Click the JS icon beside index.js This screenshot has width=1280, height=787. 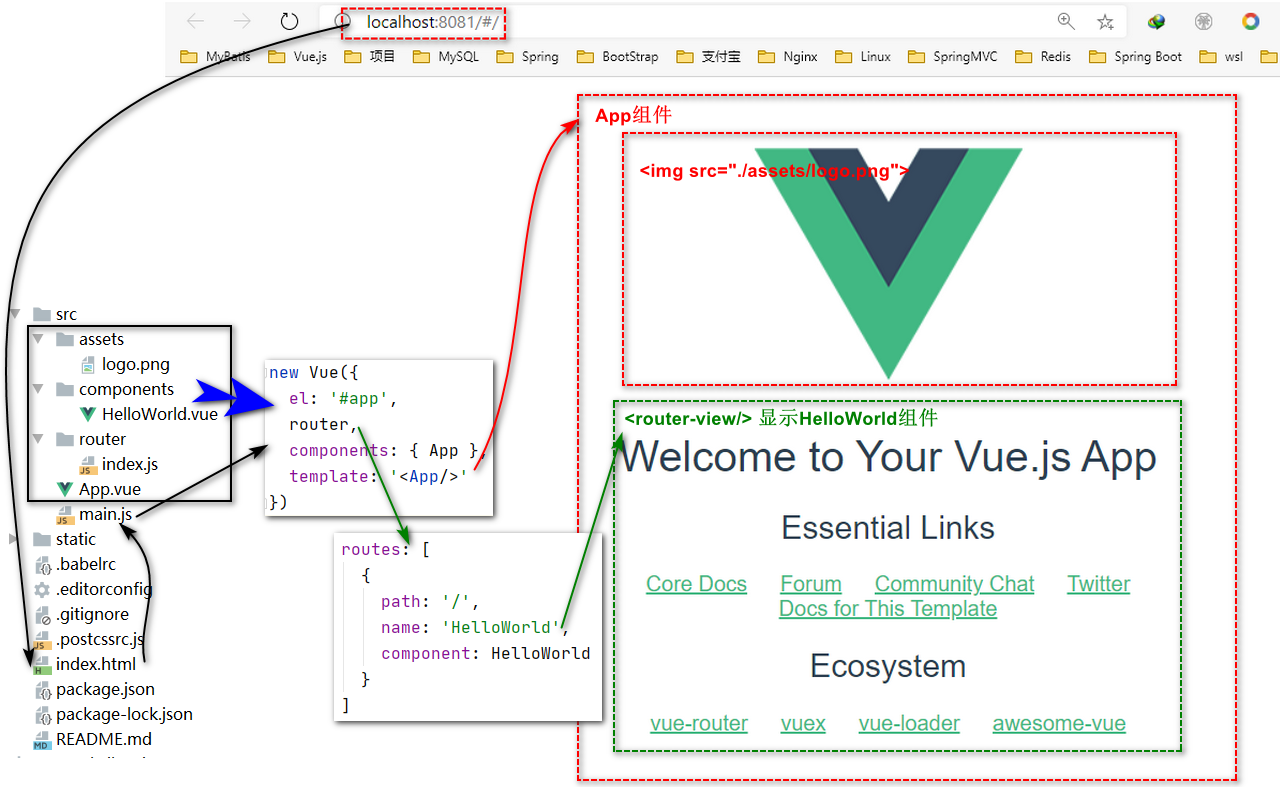pos(89,464)
